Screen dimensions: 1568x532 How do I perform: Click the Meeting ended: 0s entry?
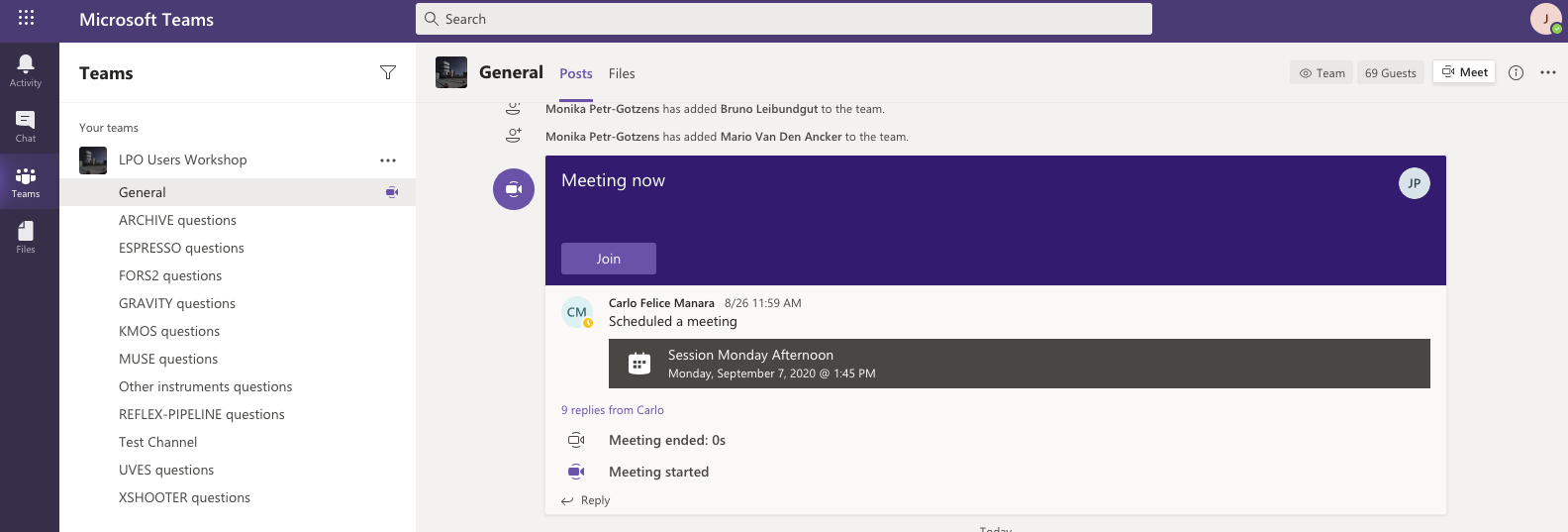(667, 440)
